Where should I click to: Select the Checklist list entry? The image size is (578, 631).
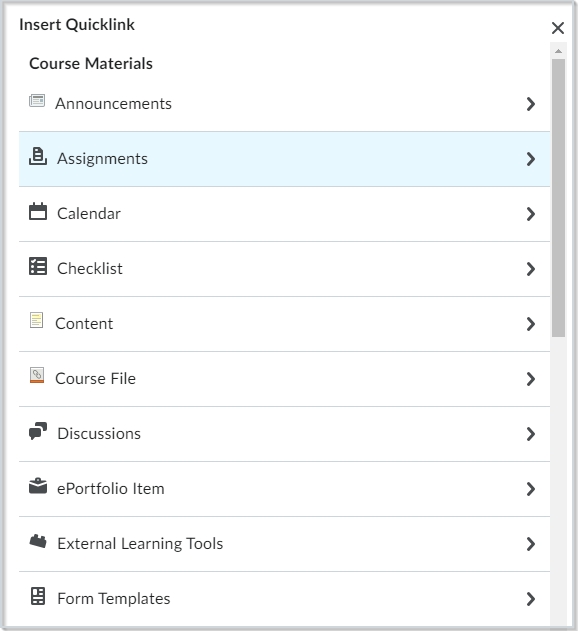(284, 269)
